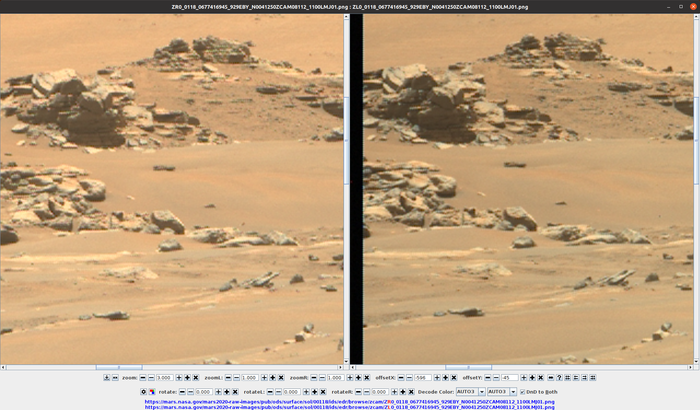The image size is (700, 410).
Task: Click the RGB color channels icon
Action: click(x=152, y=392)
